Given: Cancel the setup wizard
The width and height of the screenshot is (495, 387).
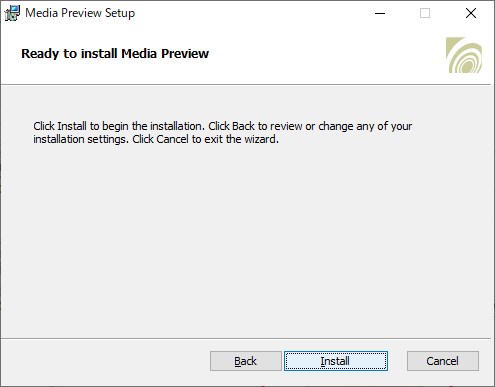Looking at the screenshot, I should pyautogui.click(x=443, y=361).
